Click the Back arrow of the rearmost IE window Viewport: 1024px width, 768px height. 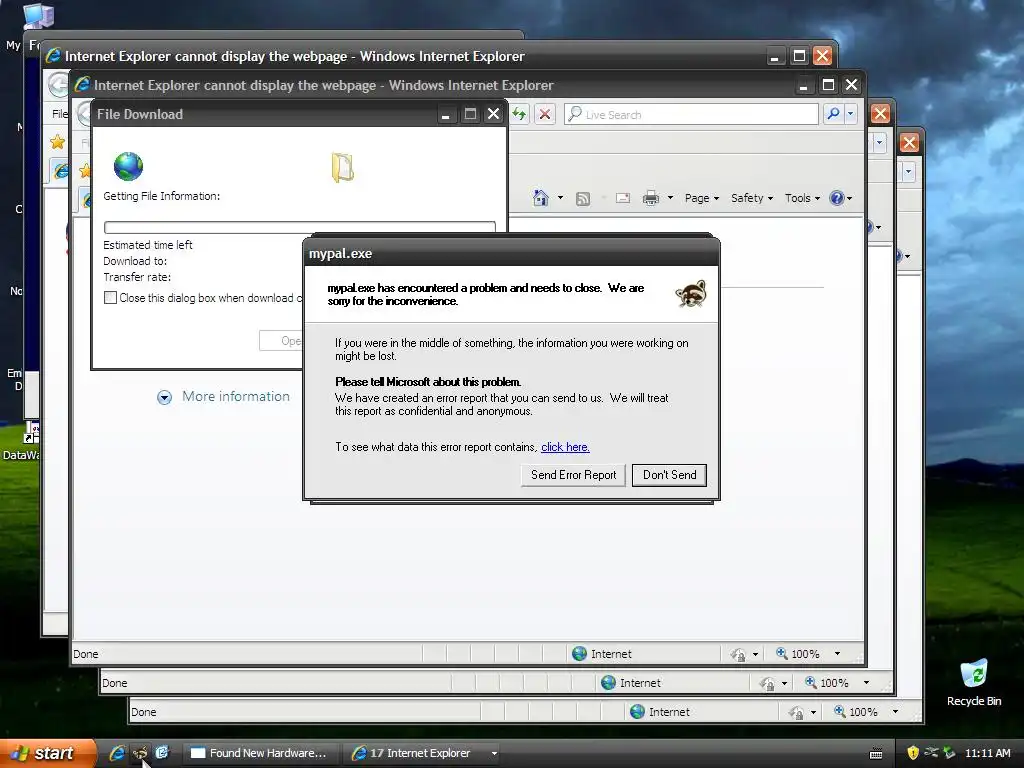point(59,84)
